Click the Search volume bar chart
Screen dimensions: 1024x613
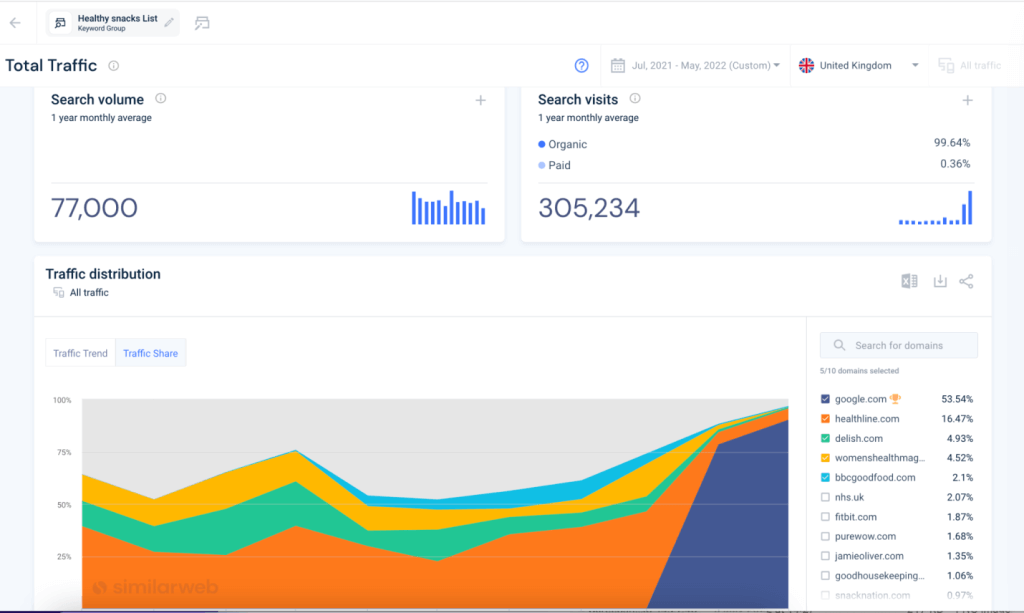click(449, 208)
